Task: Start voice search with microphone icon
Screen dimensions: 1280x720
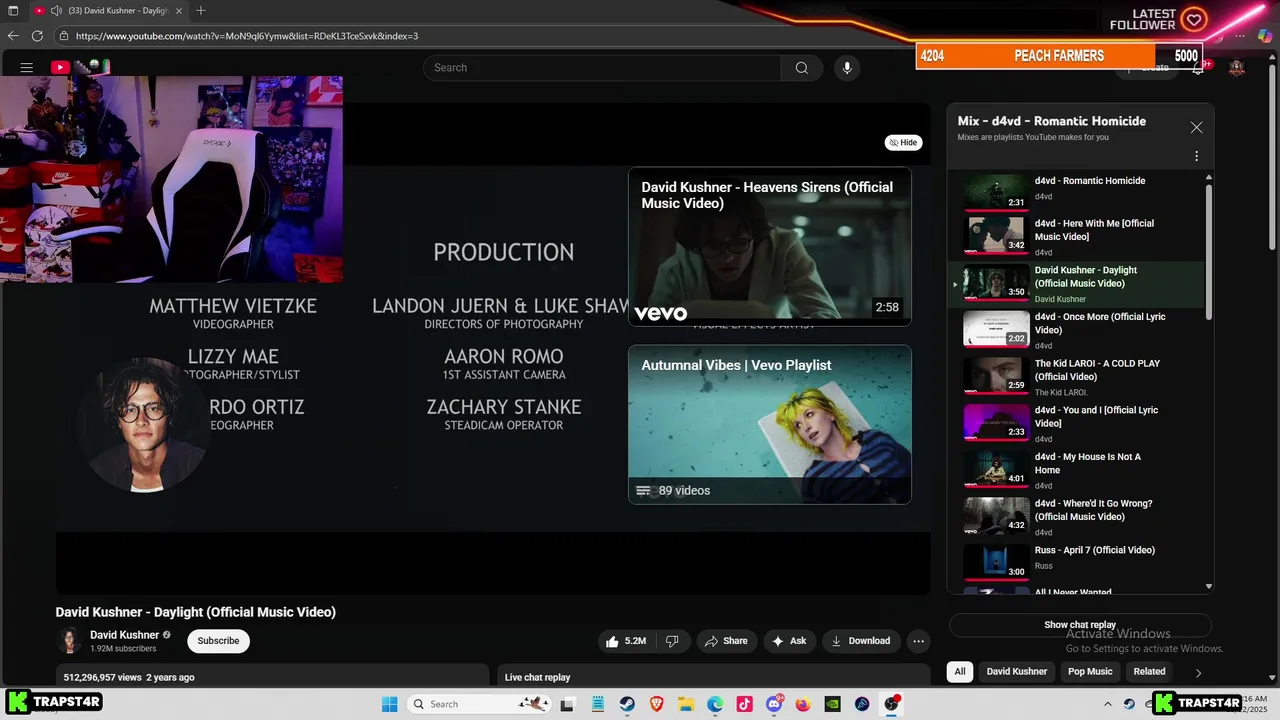Action: (847, 68)
